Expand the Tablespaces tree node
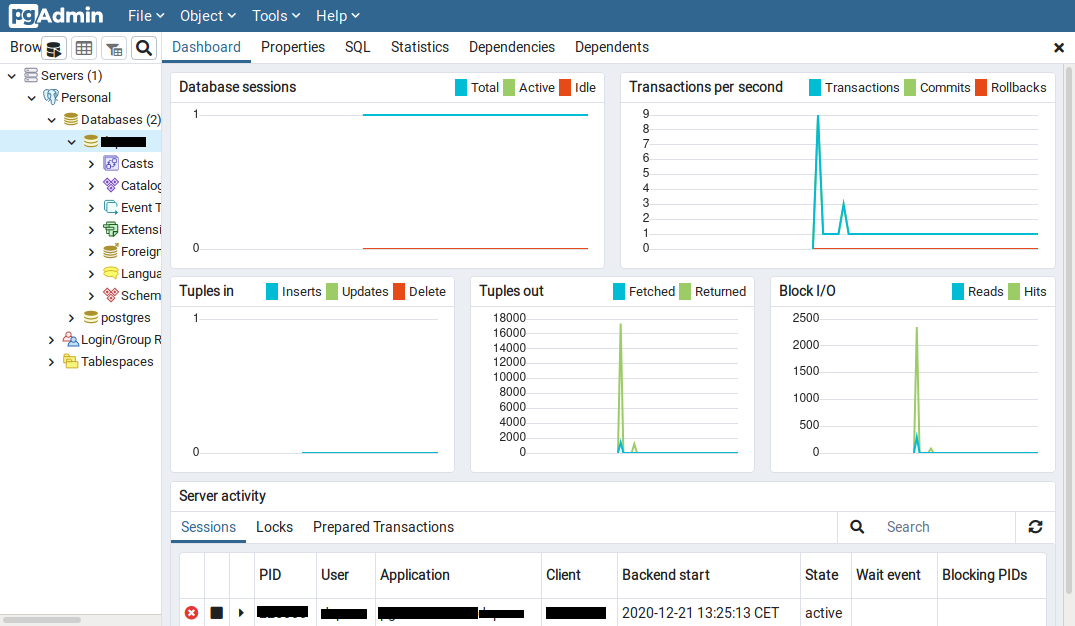The width and height of the screenshot is (1075, 626). (x=51, y=362)
